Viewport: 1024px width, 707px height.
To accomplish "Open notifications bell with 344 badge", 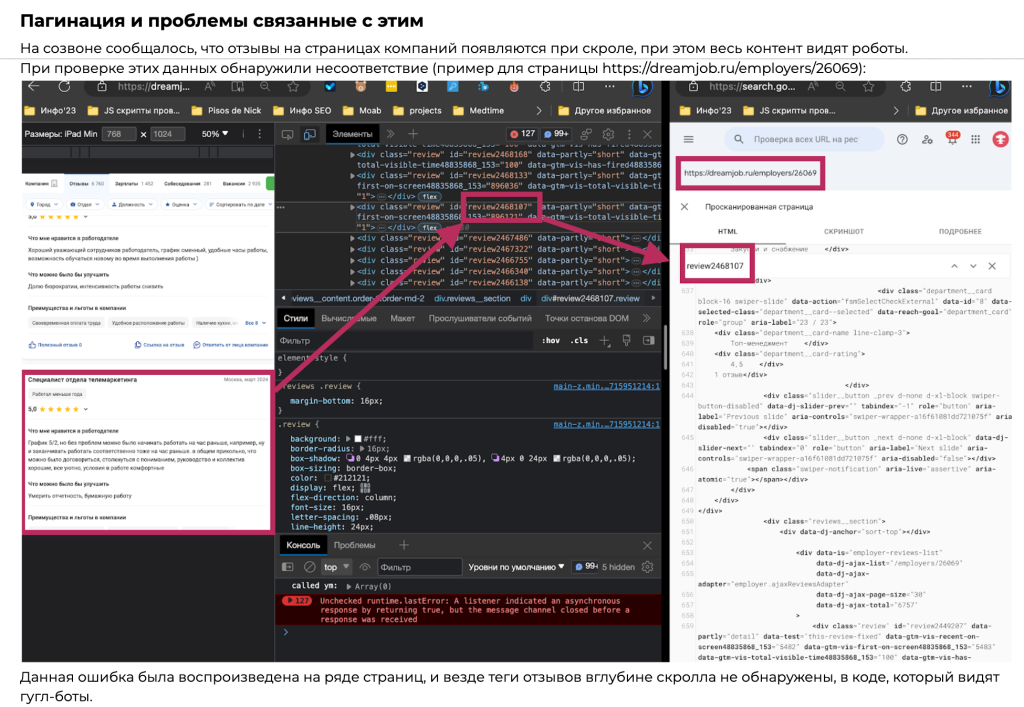I will (952, 138).
